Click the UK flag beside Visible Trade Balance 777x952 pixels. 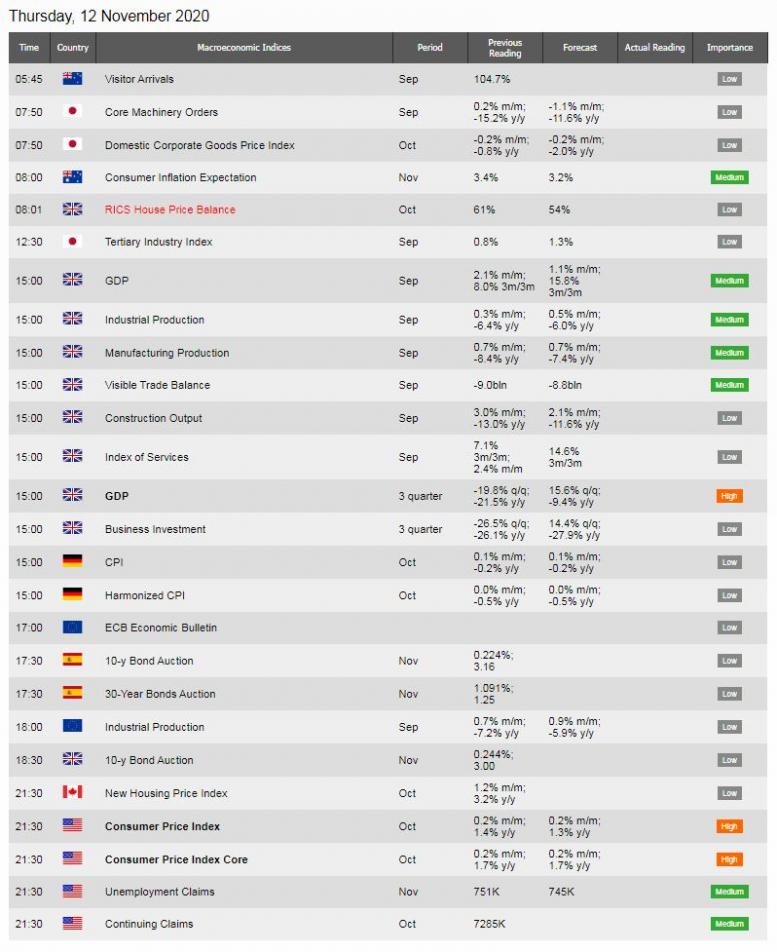tap(72, 384)
